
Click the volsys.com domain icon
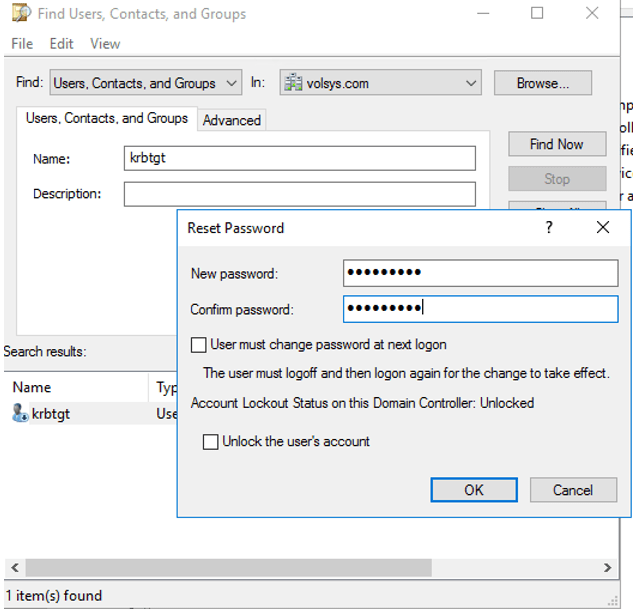click(292, 84)
